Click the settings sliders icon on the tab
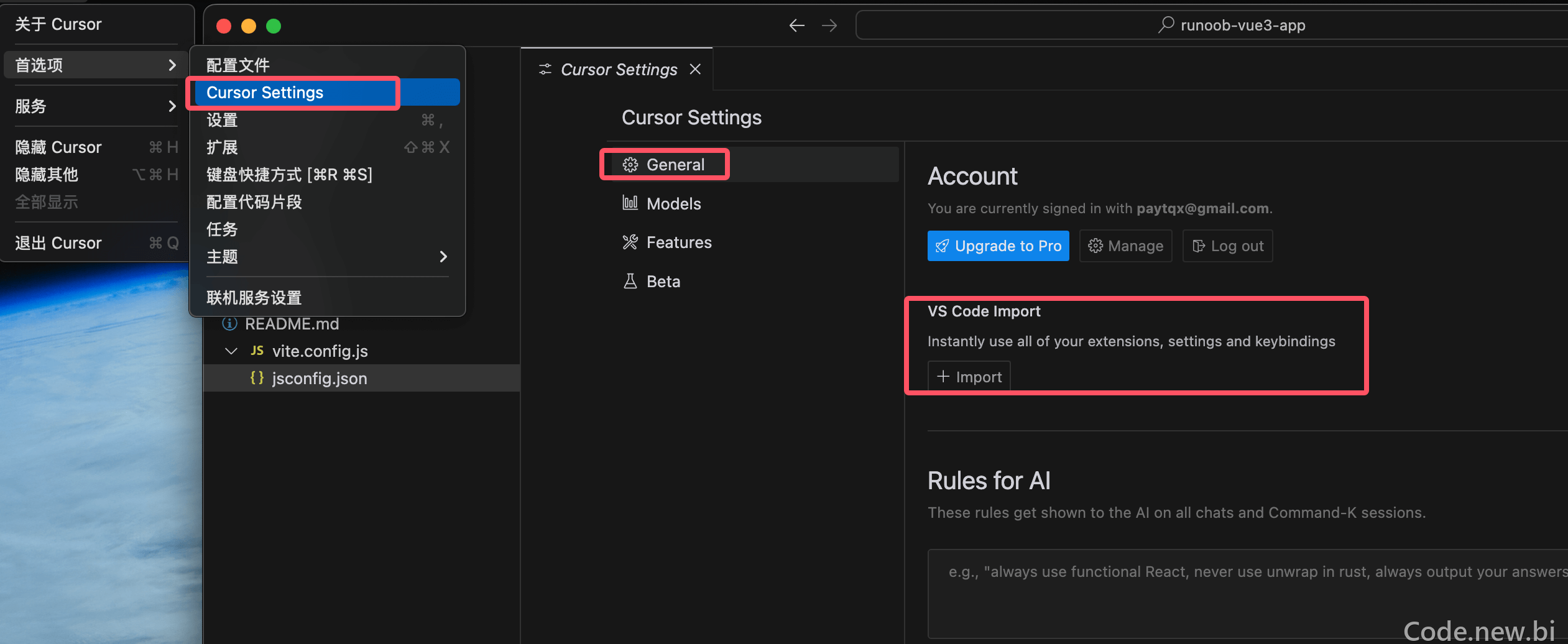Viewport: 1568px width, 644px height. (545, 69)
